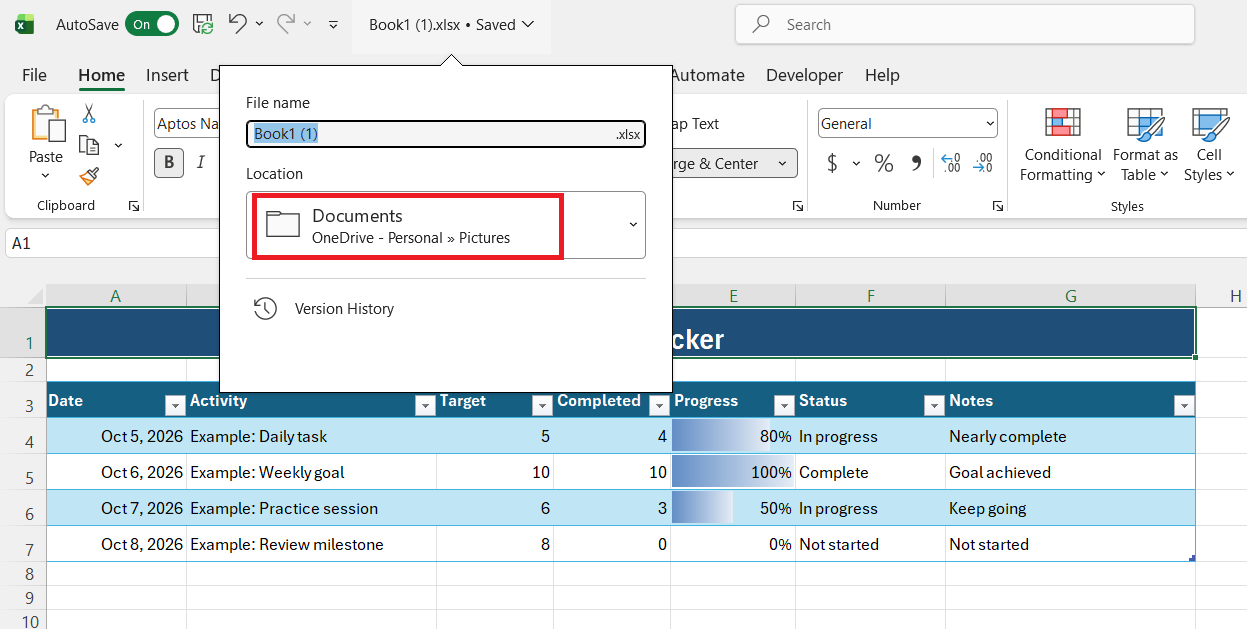
Task: Click the Undo arrow icon
Action: pyautogui.click(x=237, y=23)
